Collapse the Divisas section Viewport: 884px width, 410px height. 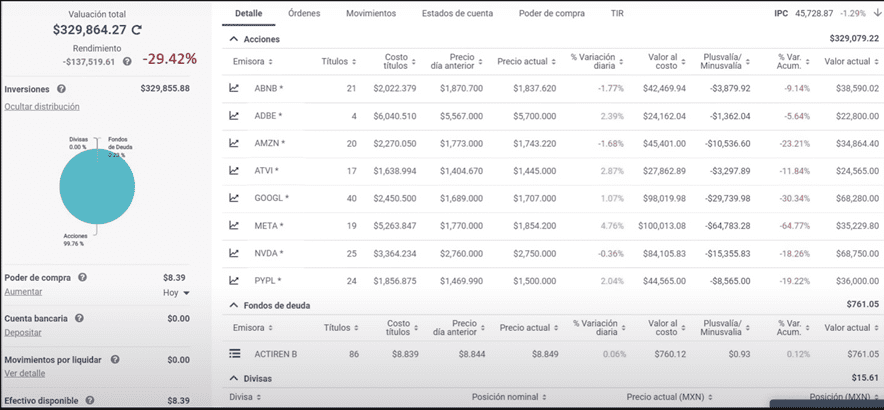[x=234, y=379]
